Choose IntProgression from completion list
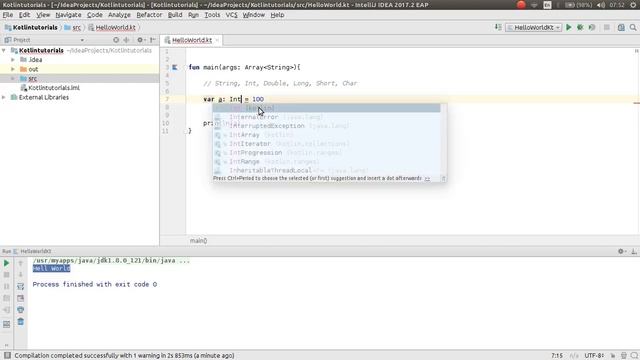Screen dimensions: 640x360 point(327,153)
